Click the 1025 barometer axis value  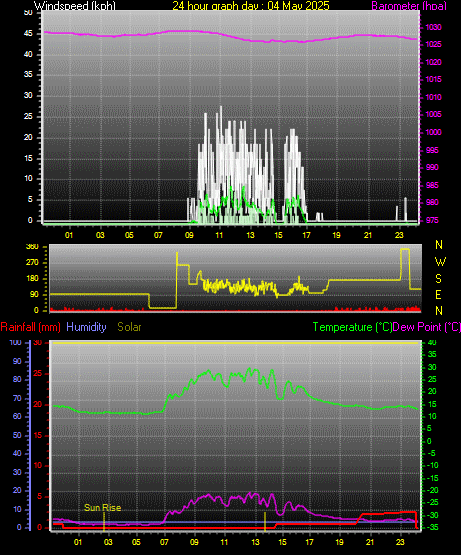433,44
